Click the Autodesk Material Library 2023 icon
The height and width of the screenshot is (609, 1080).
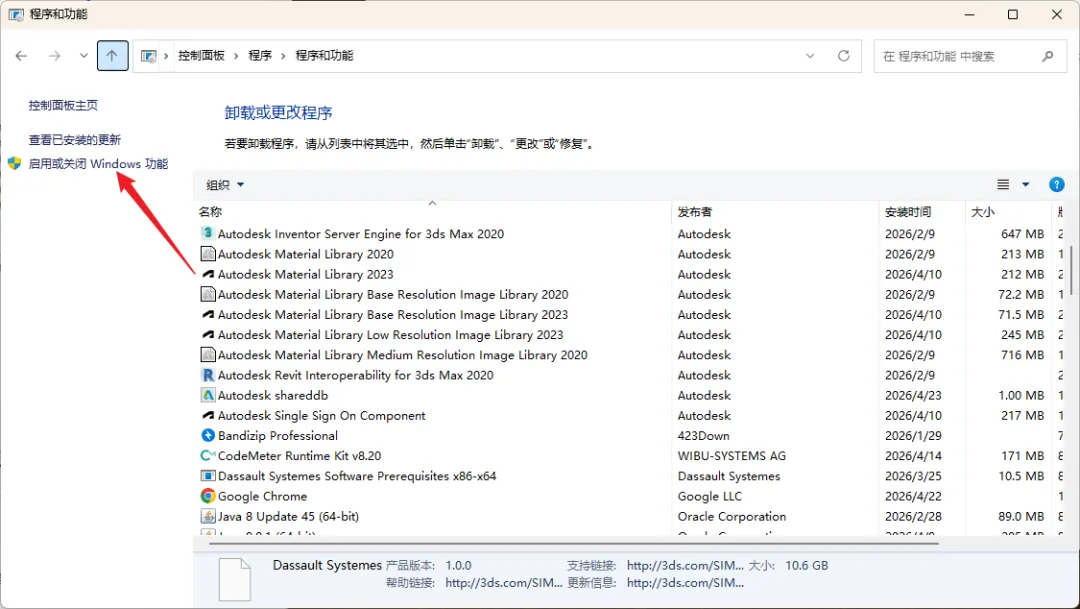click(x=207, y=274)
